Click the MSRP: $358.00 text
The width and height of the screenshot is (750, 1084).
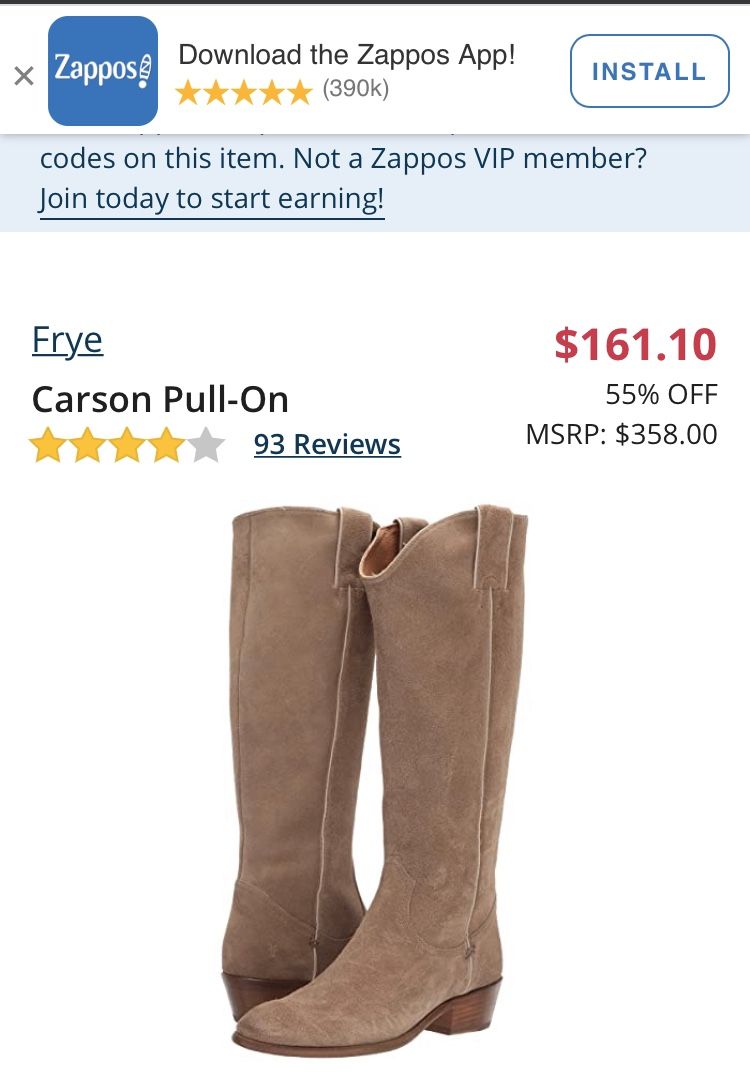coord(621,435)
